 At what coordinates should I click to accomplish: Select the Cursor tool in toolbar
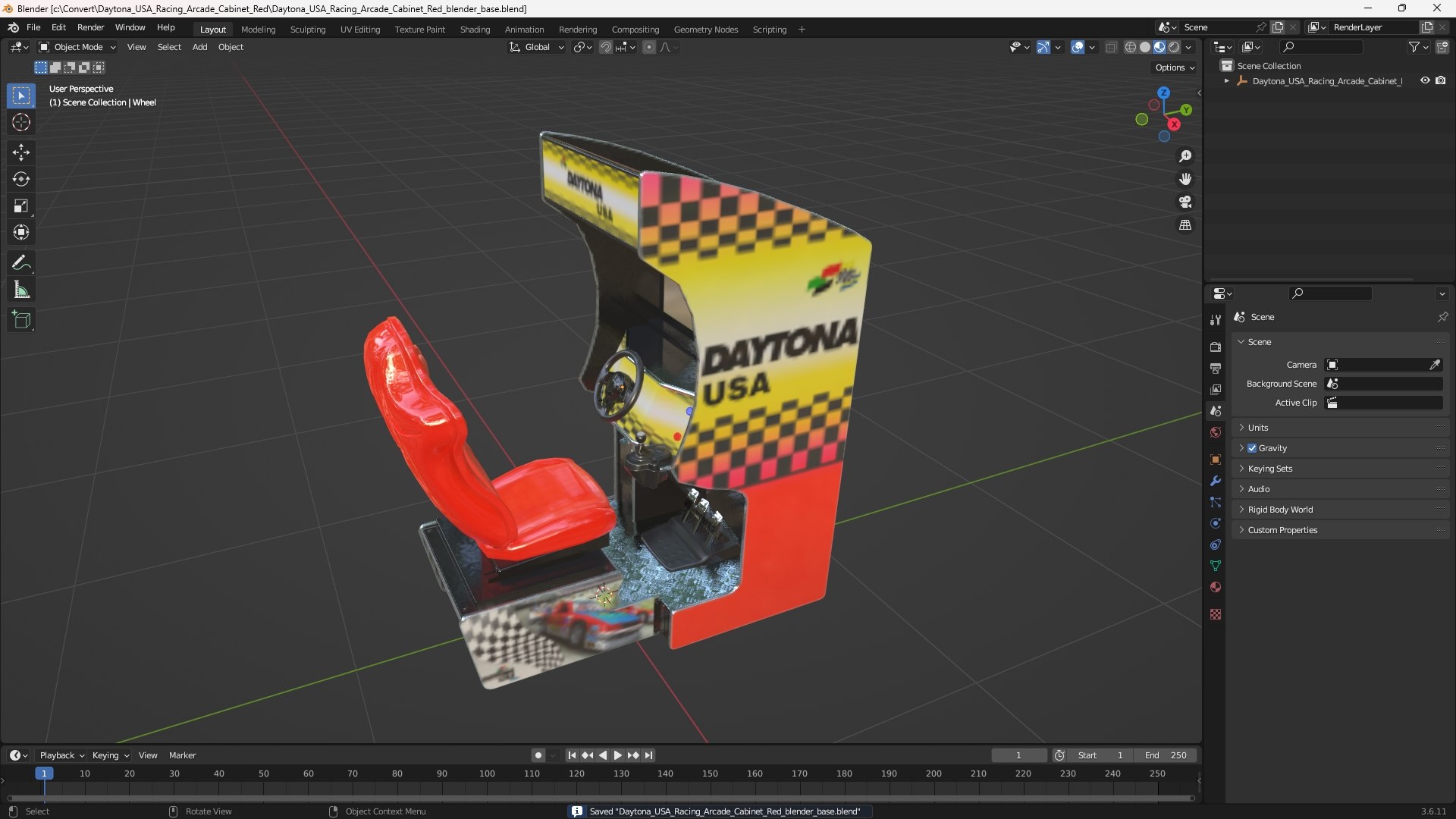[x=21, y=122]
